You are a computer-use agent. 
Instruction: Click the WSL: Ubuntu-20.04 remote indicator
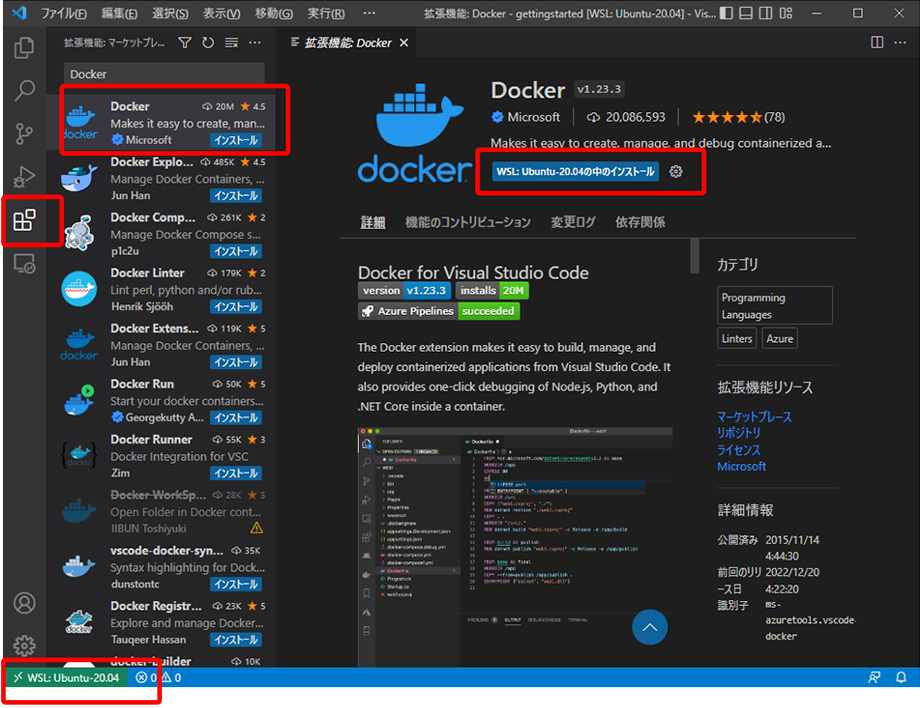coord(66,677)
